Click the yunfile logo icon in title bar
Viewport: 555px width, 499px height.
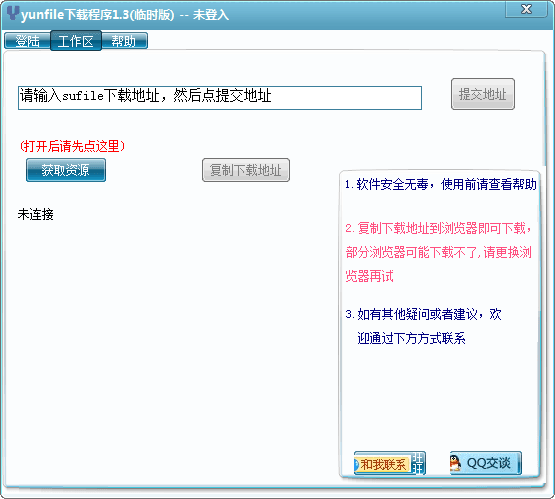coord(13,13)
